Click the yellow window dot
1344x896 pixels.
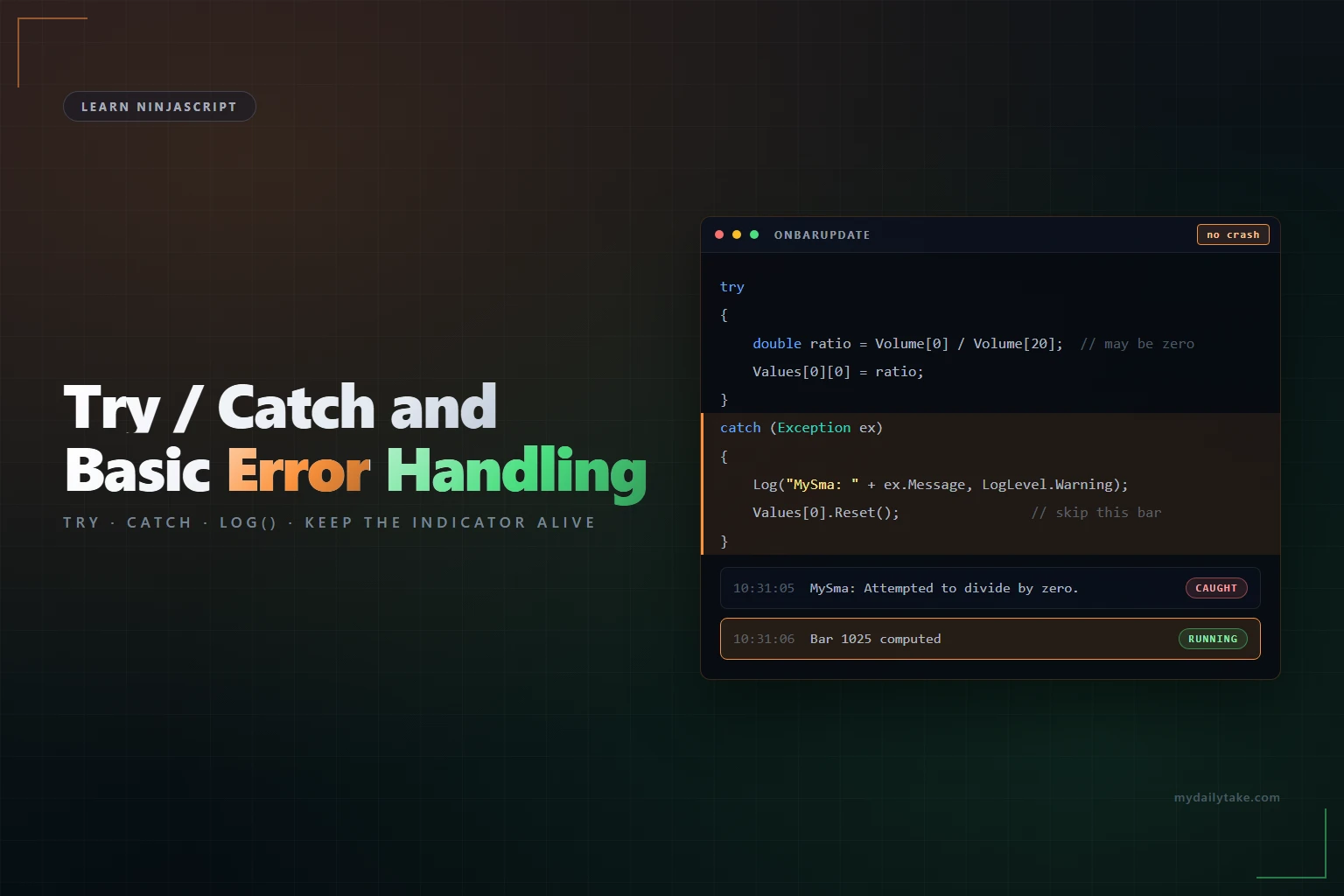(737, 234)
